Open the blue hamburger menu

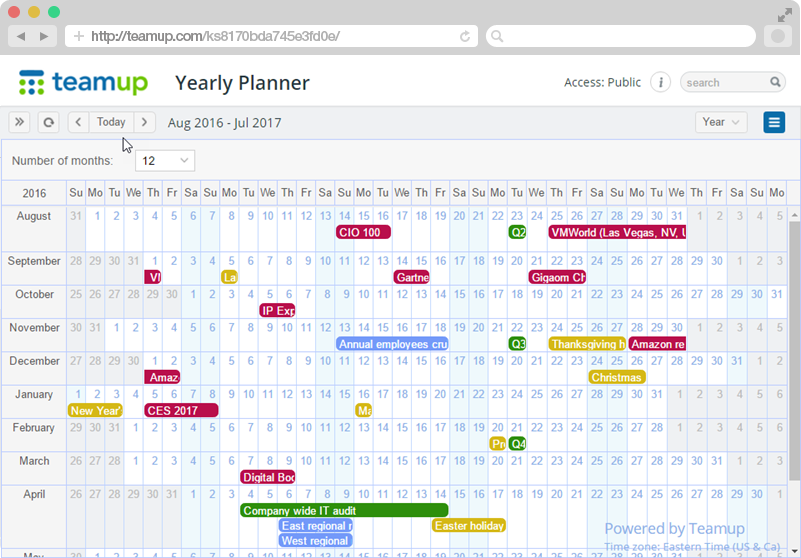[774, 122]
